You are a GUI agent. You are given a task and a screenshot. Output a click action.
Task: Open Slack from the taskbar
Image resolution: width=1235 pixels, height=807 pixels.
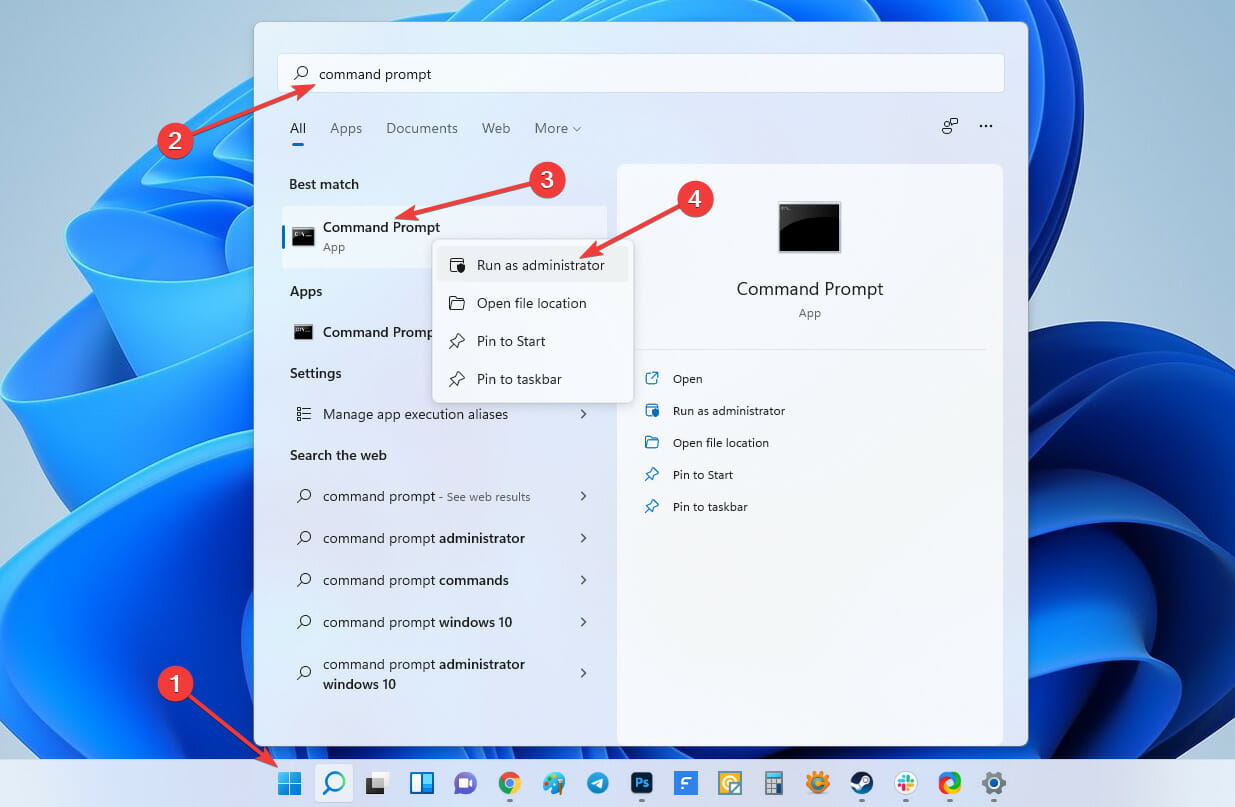905,783
